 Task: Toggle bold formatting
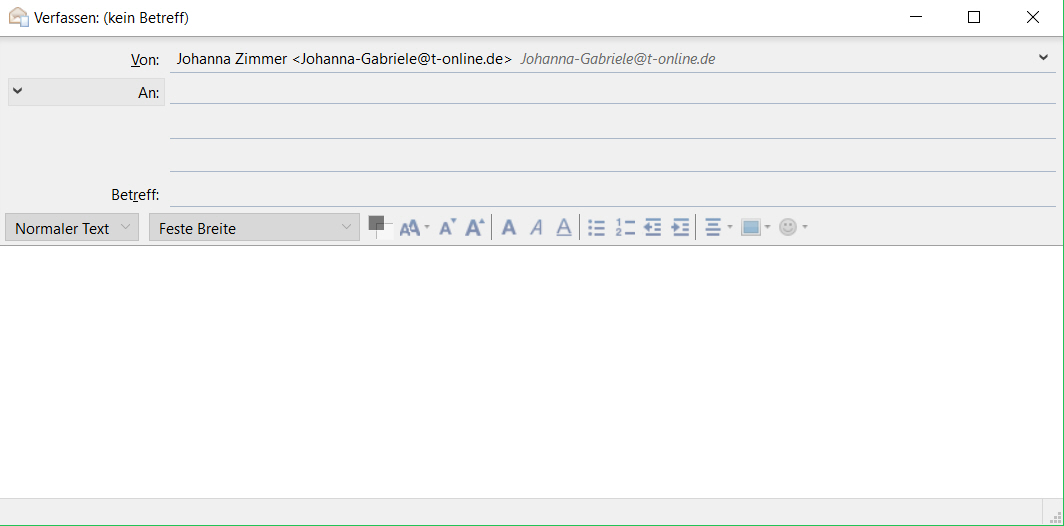coord(509,227)
